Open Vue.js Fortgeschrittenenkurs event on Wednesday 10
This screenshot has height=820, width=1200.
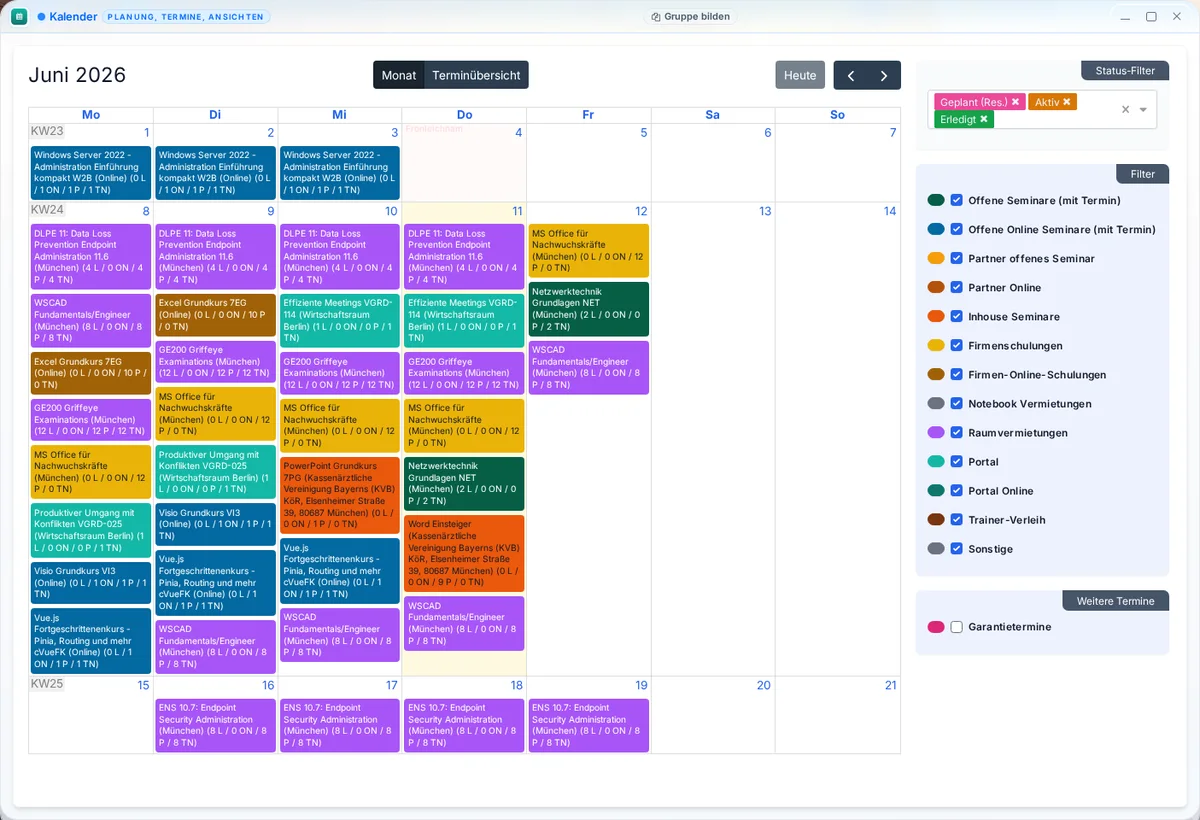pyautogui.click(x=340, y=570)
